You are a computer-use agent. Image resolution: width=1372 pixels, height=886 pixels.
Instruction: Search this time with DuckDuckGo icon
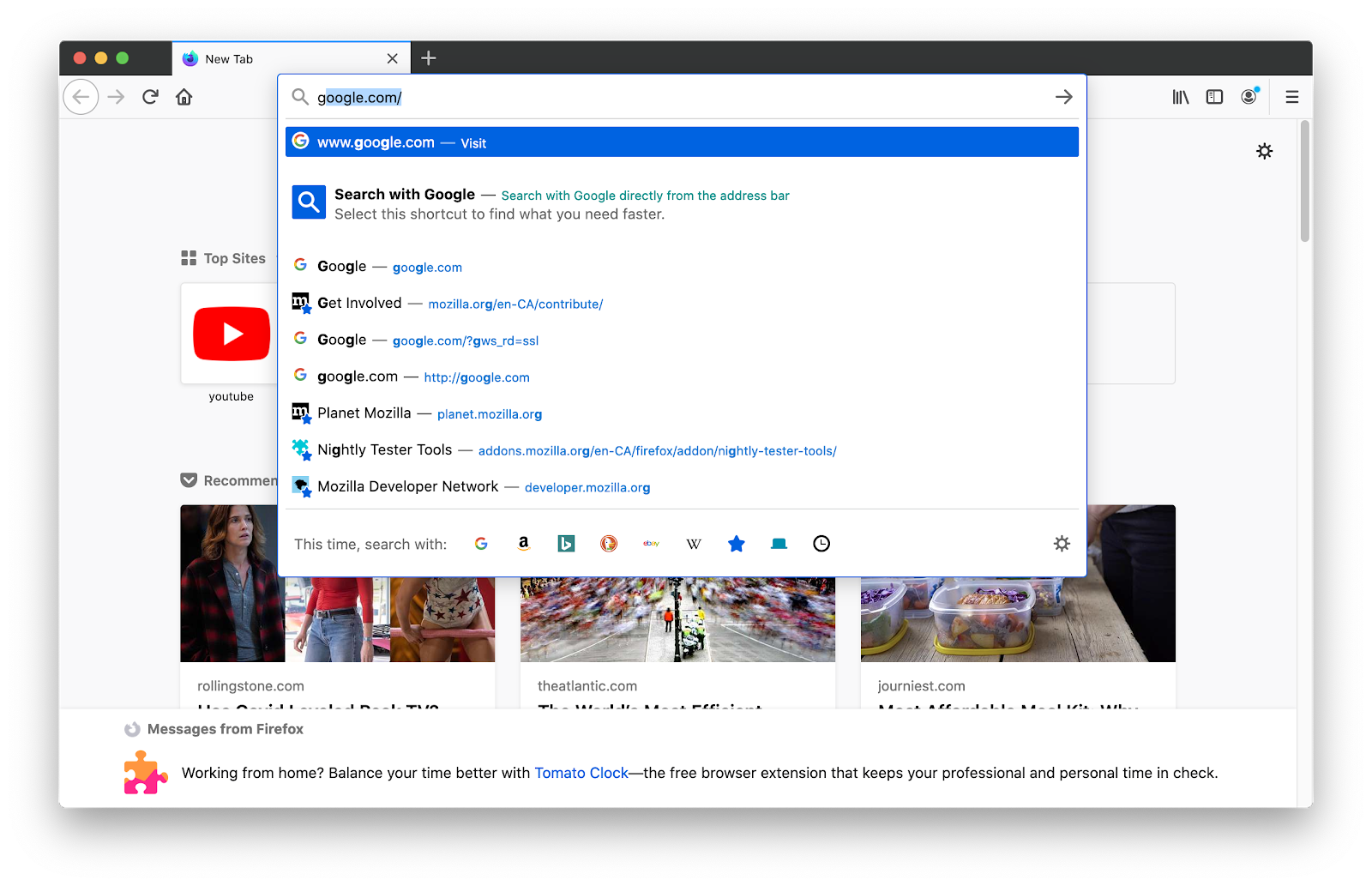click(x=609, y=544)
